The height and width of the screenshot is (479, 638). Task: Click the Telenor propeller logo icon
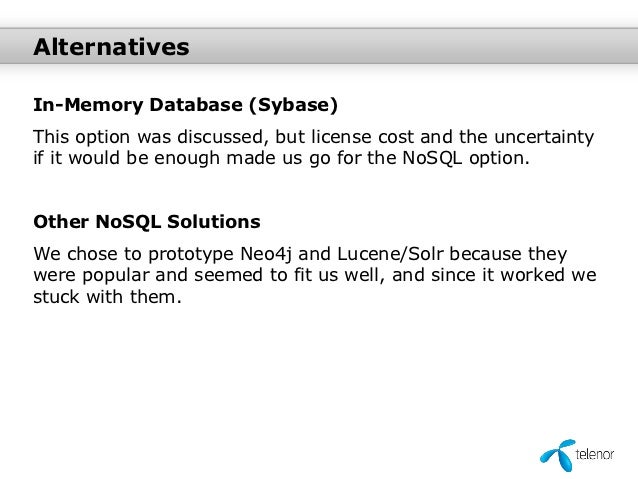(558, 453)
